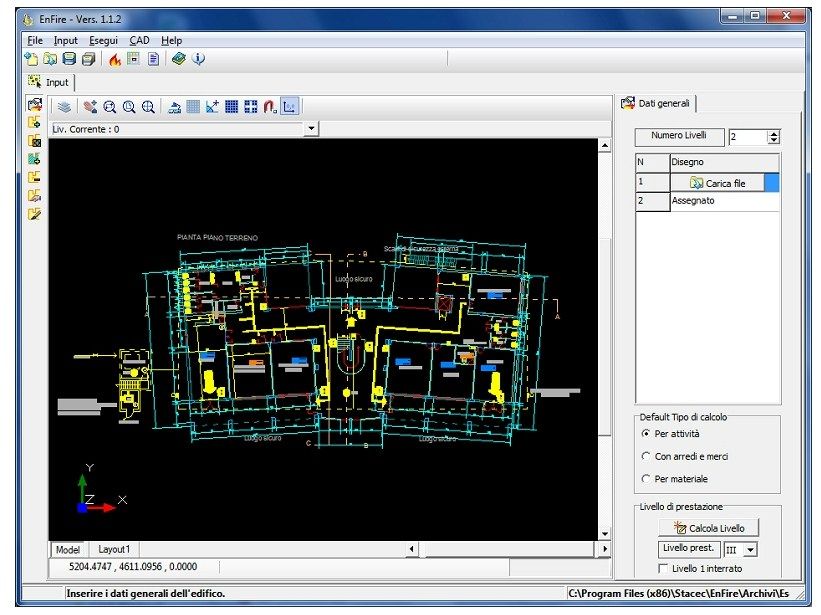The height and width of the screenshot is (615, 821).
Task: Toggle the highlighted axes icon in CAD toolbar
Action: coord(290,107)
